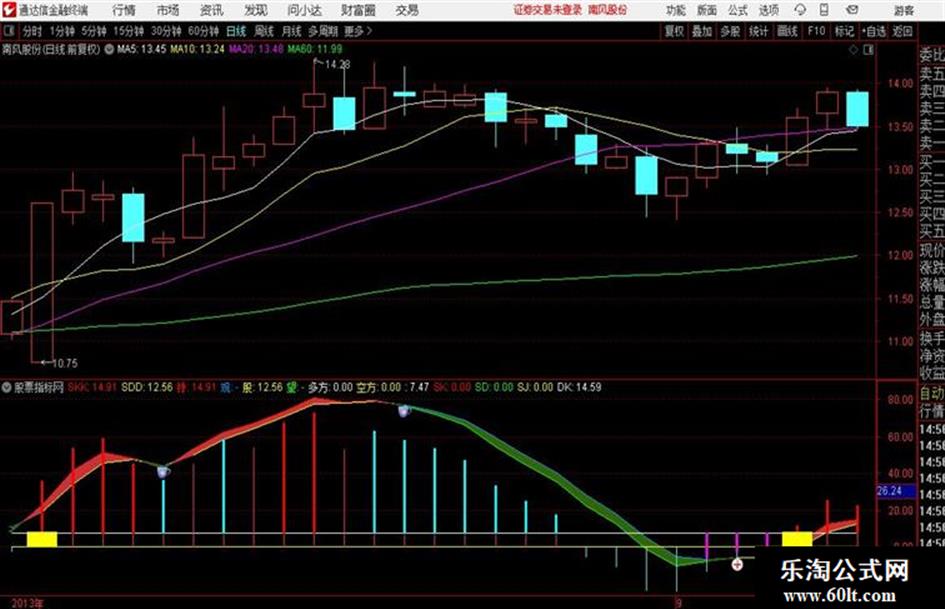Open the customer service headset icon

click(800, 10)
